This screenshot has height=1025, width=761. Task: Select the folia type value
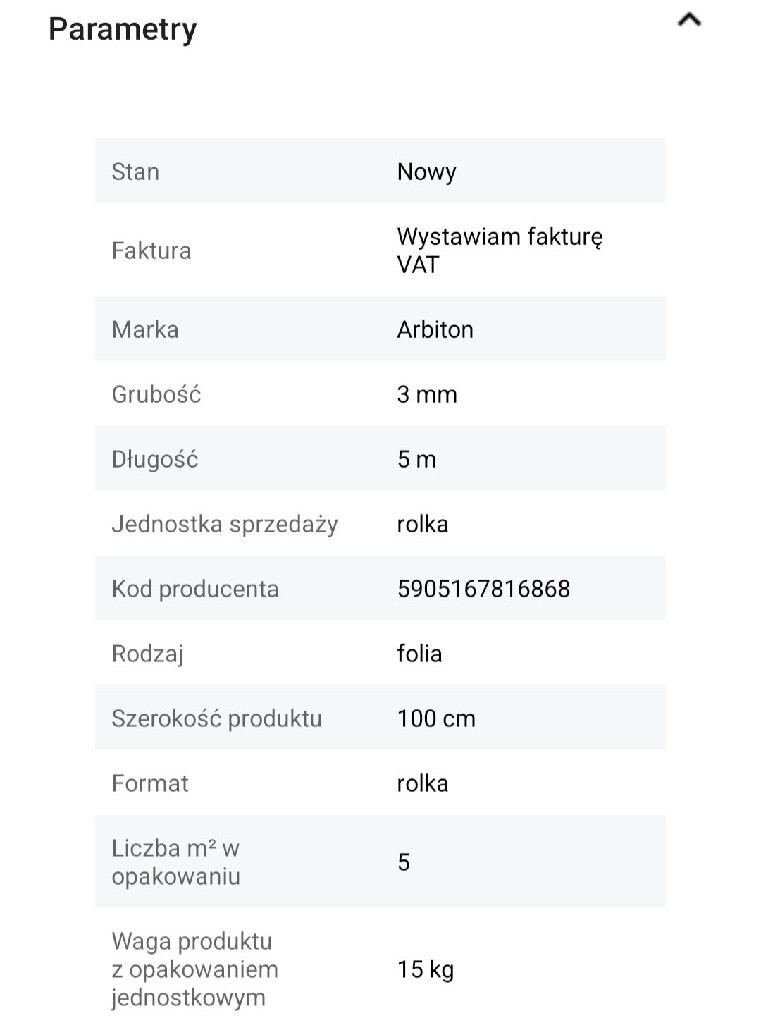pos(419,654)
